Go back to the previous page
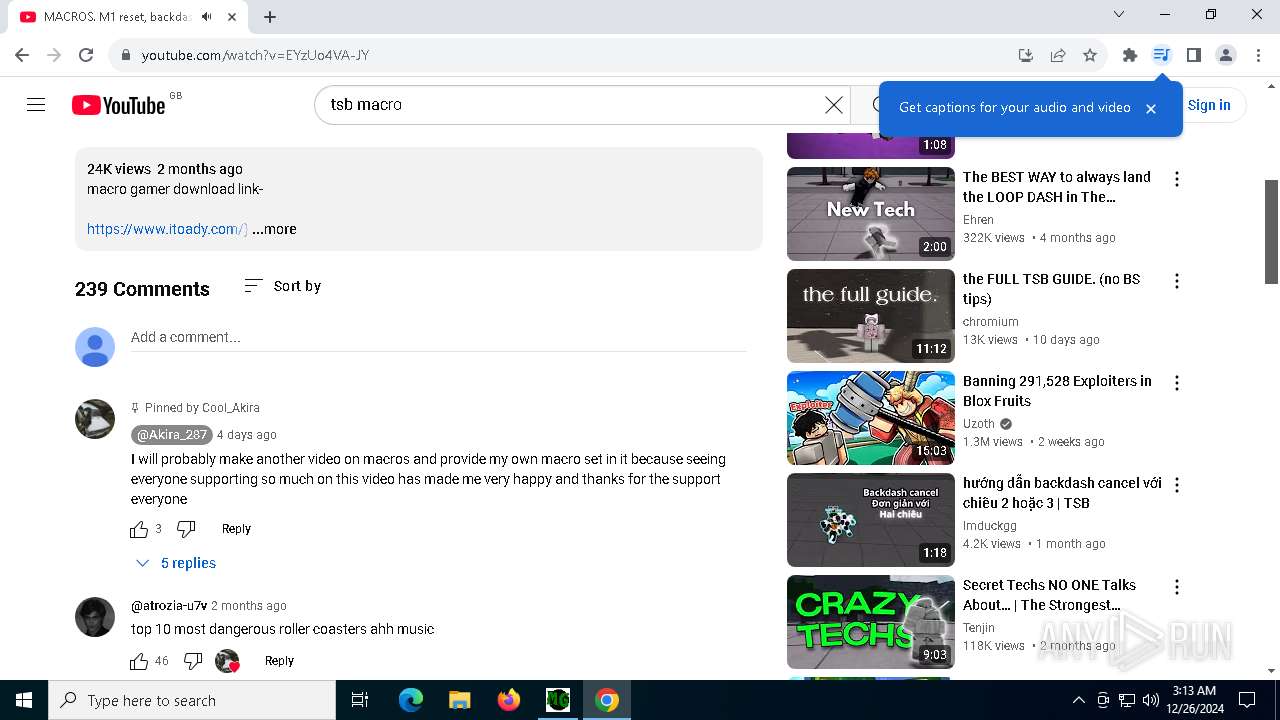The height and width of the screenshot is (720, 1280). point(22,55)
